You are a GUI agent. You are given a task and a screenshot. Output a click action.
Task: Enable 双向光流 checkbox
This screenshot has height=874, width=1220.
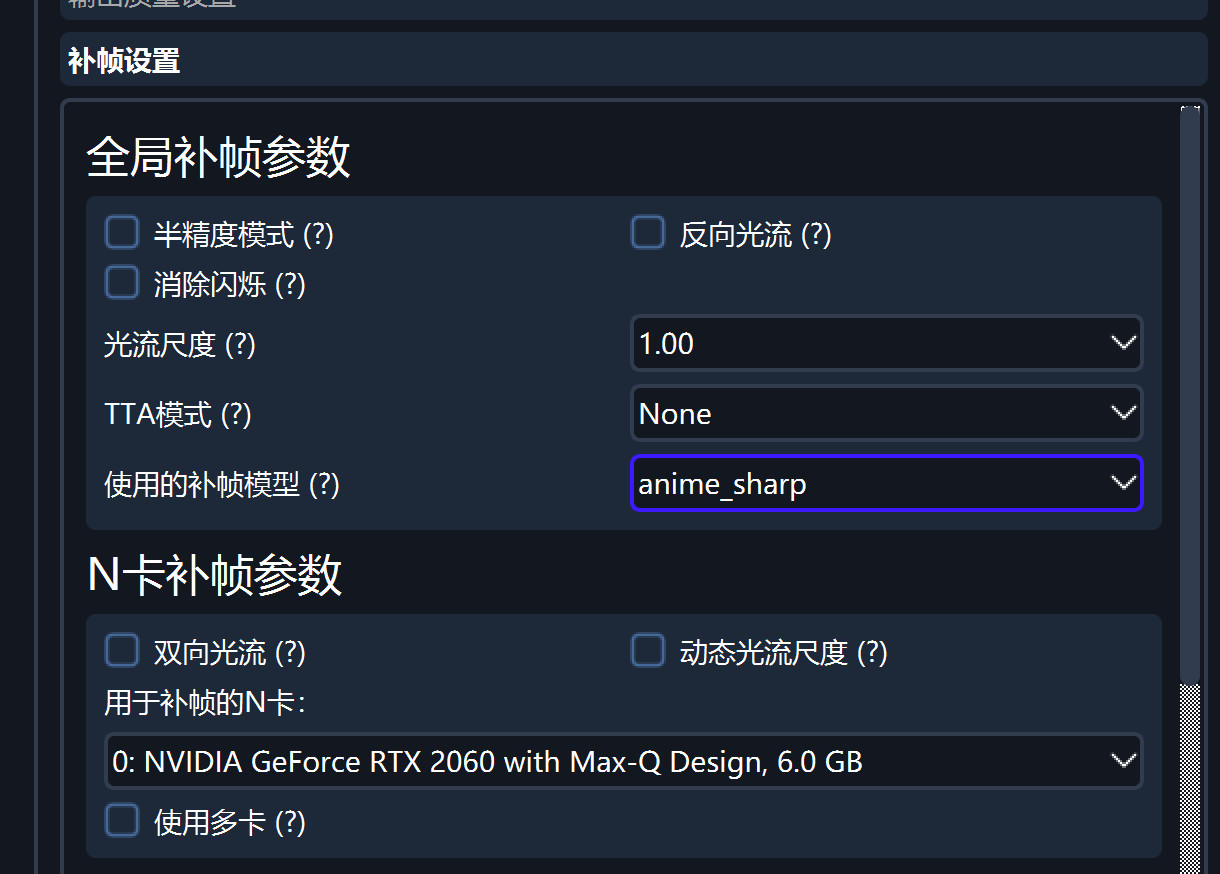122,651
